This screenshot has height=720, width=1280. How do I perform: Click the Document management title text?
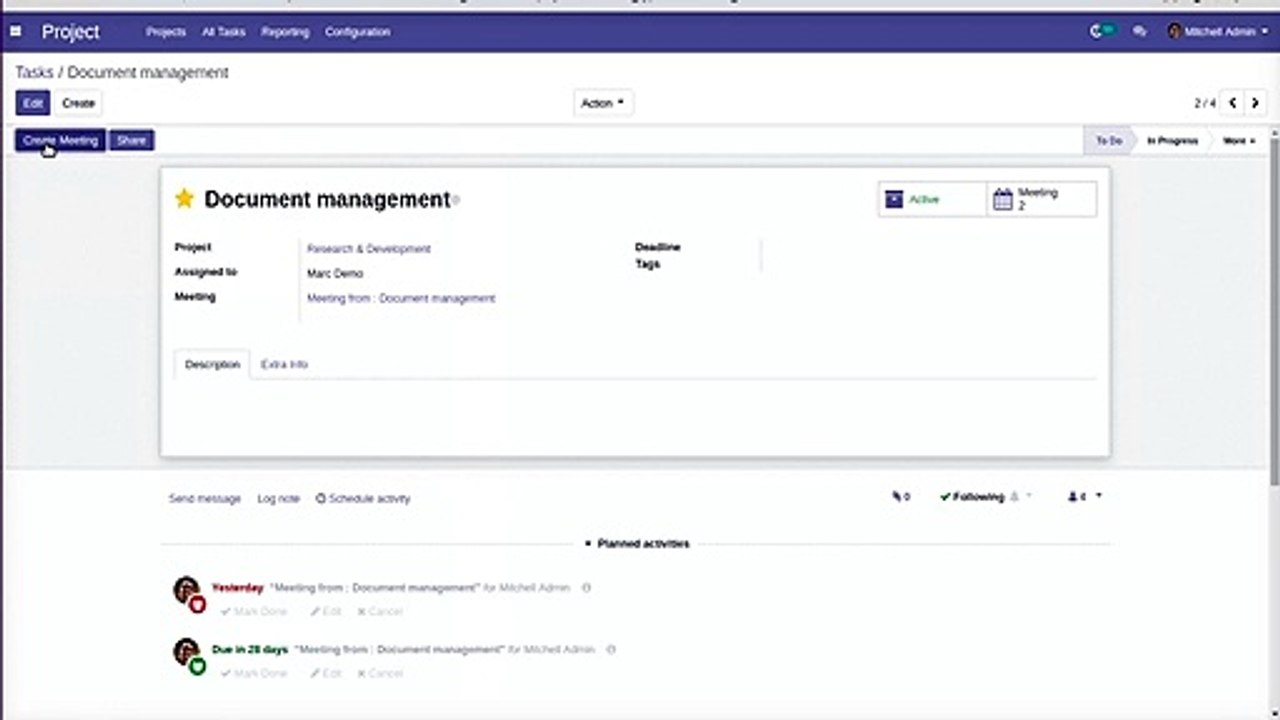(327, 199)
